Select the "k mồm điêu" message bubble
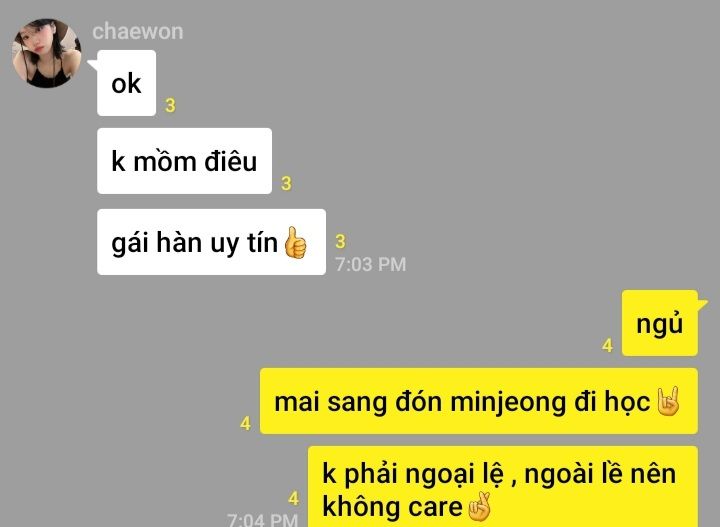This screenshot has height=527, width=720. pos(184,161)
